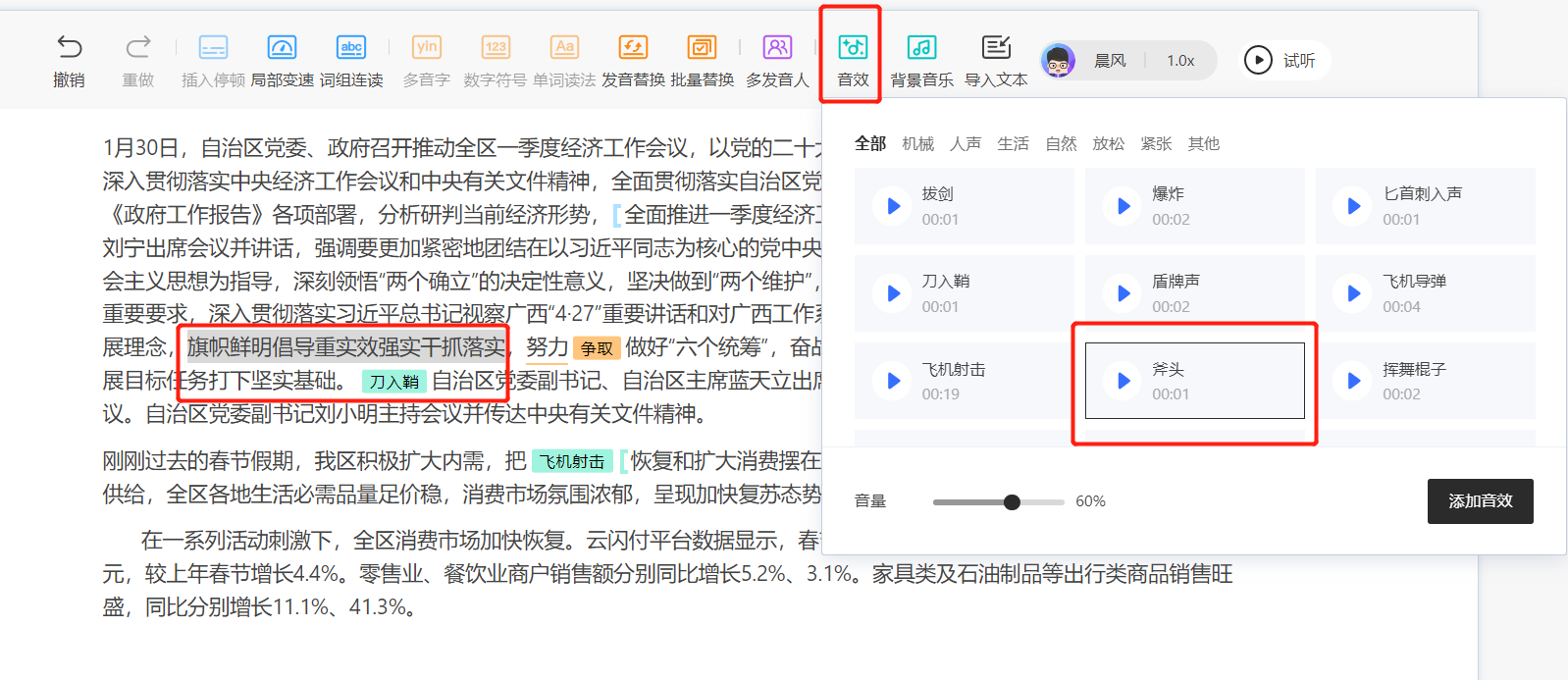This screenshot has width=1568, height=680.
Task: Open the 局部变速 speed tool
Action: tap(282, 47)
